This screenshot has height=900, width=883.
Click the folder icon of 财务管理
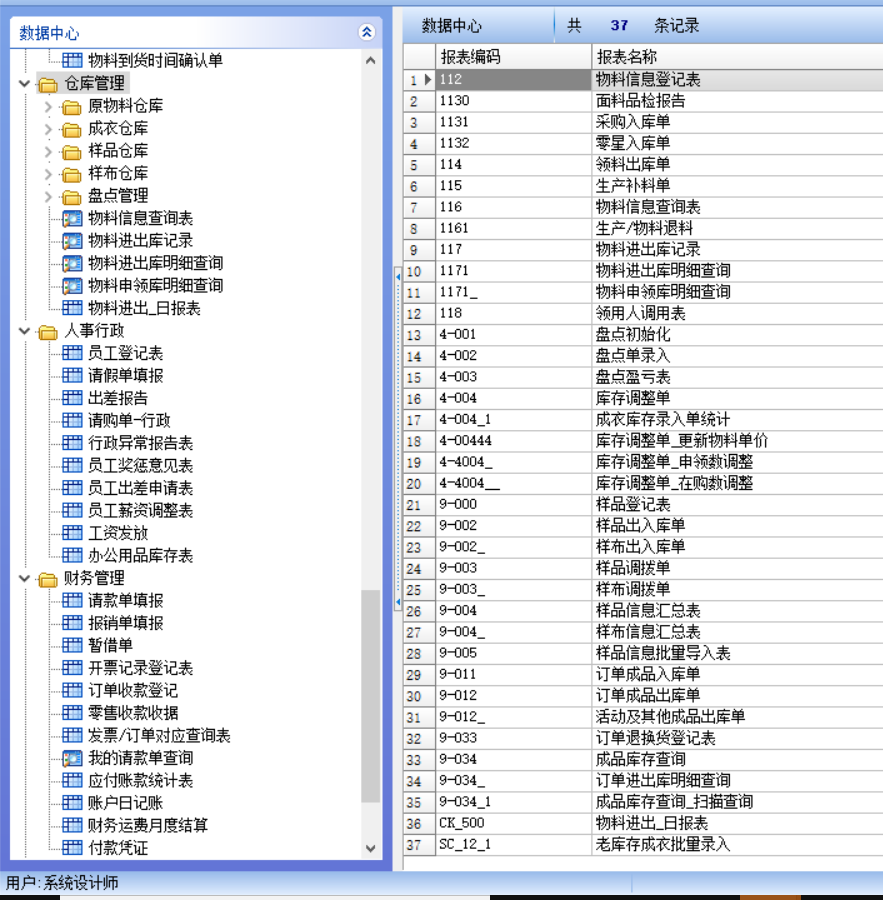(x=48, y=579)
